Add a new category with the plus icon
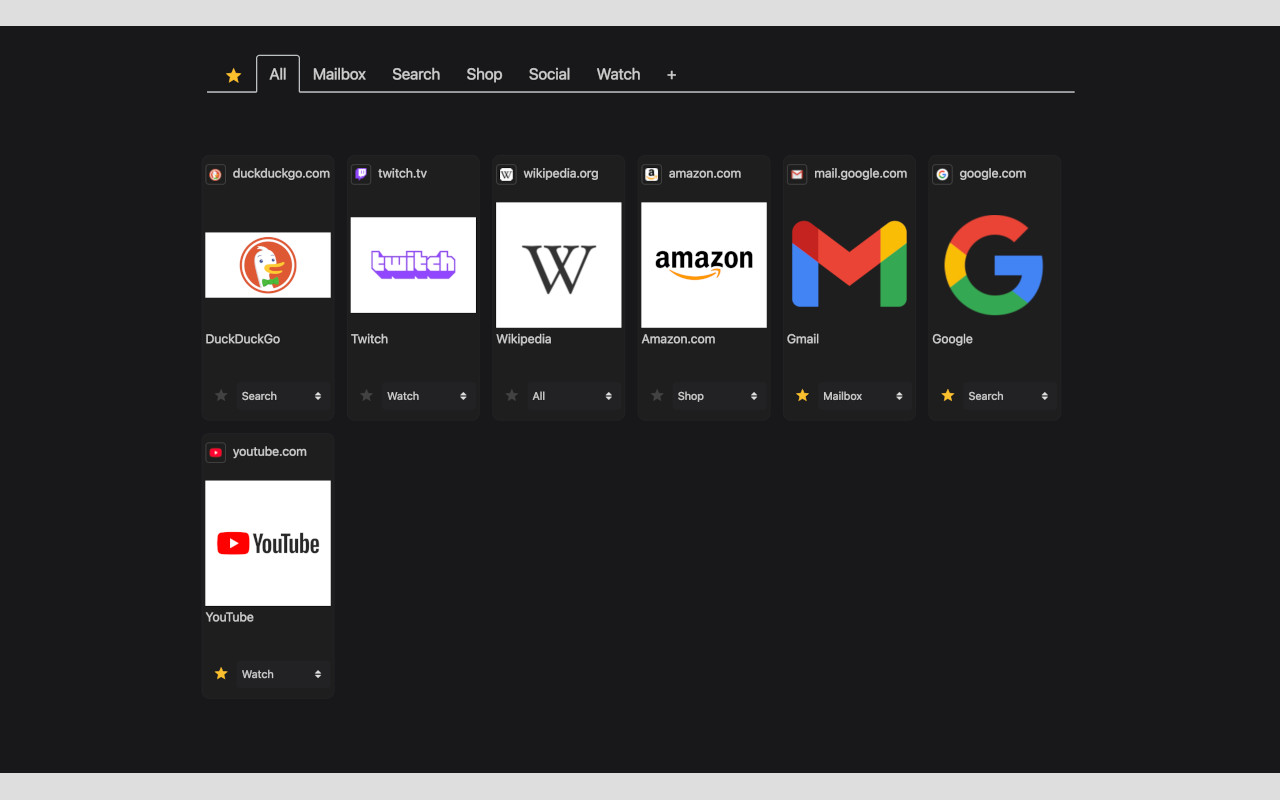The width and height of the screenshot is (1280, 800). (x=671, y=75)
